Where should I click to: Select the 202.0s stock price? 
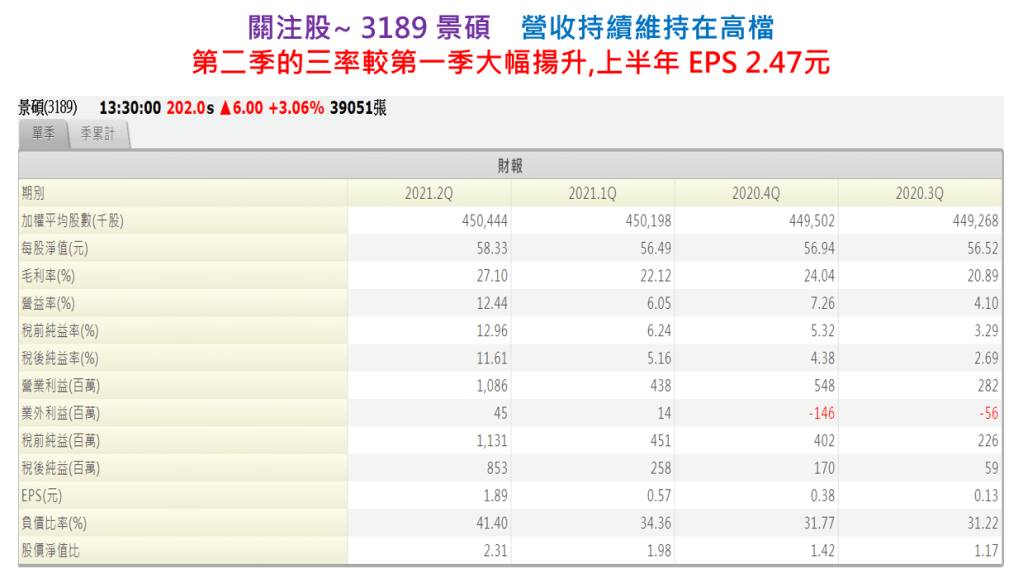coord(190,108)
